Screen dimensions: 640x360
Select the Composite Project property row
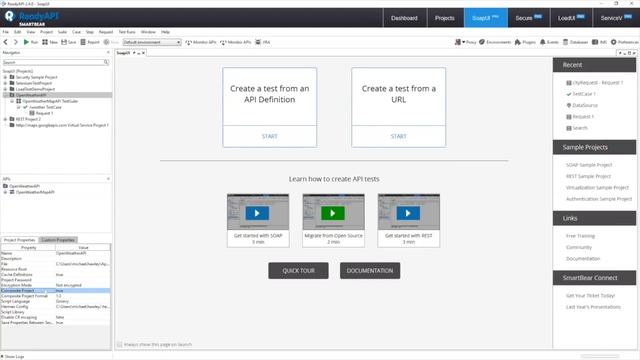(56, 291)
